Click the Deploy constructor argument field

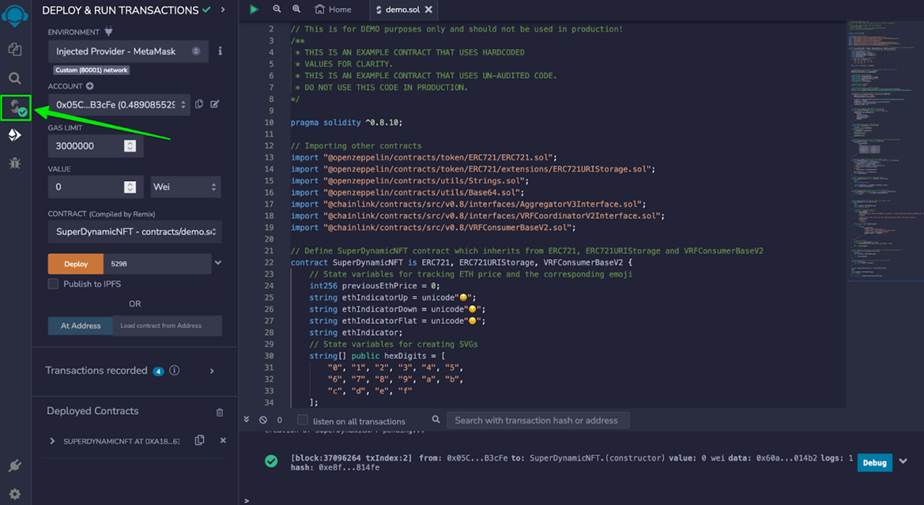click(x=157, y=263)
